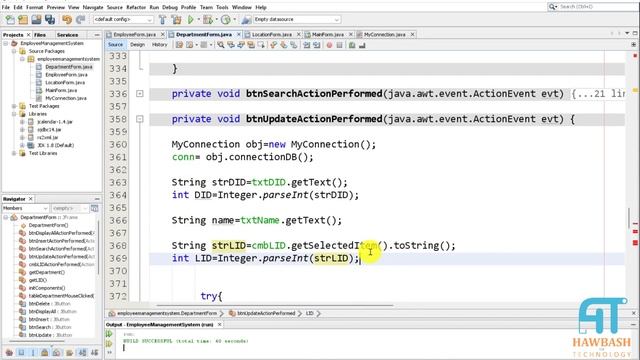The width and height of the screenshot is (640, 360).
Task: Open the Members dropdown in Navigator
Action: [25, 208]
